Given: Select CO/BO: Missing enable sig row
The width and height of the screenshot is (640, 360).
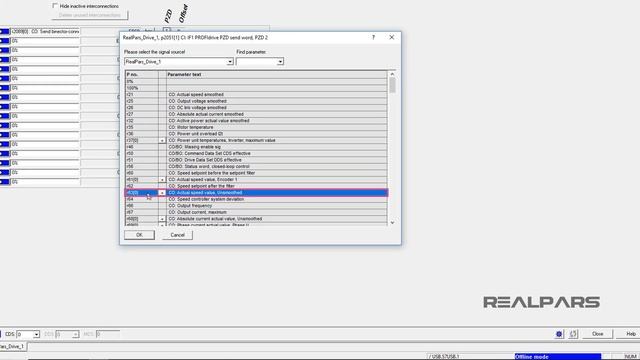Looking at the screenshot, I should 256,147.
